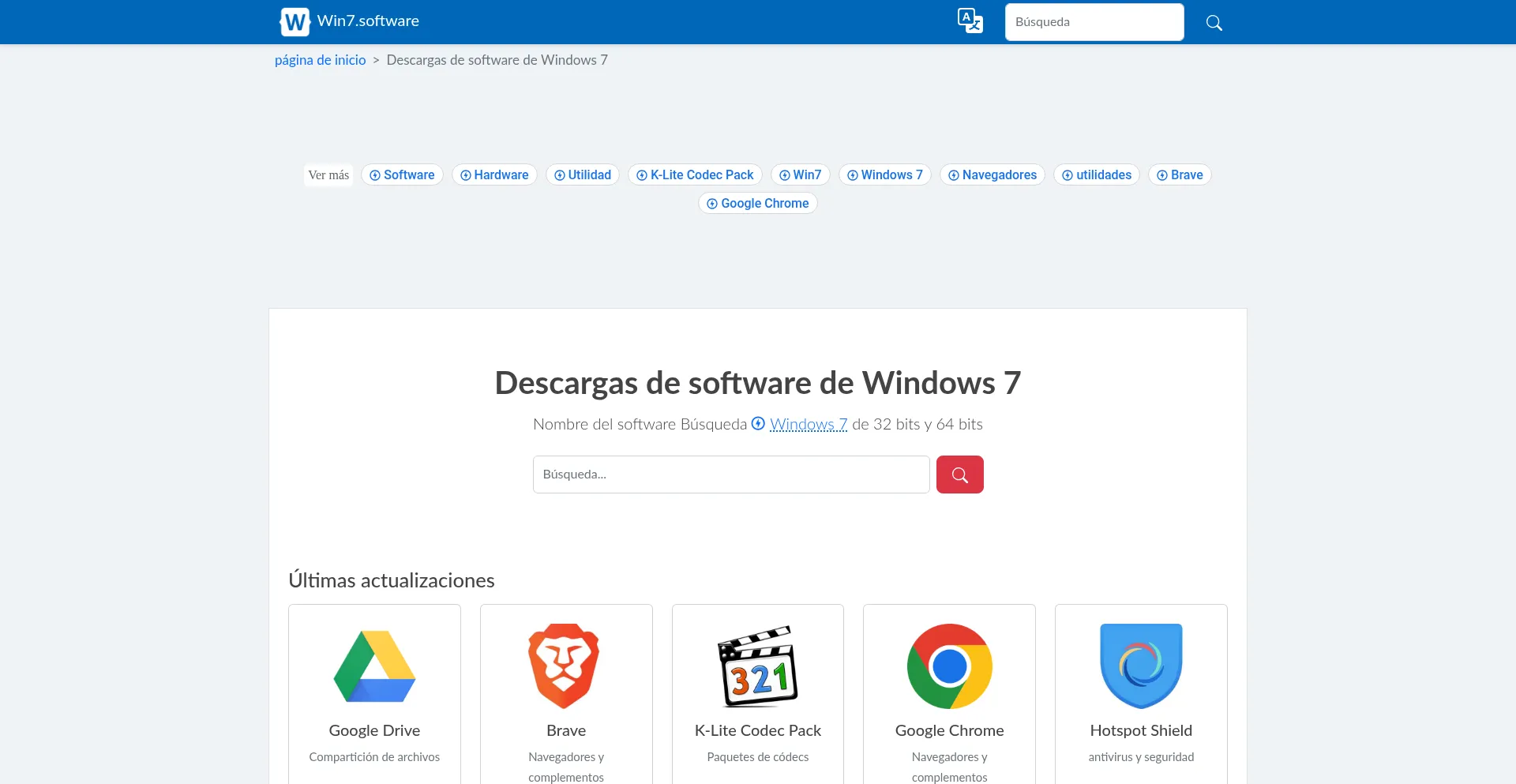Screen dimensions: 1516x784
Task: Go to 'página de inicio' breadcrumb
Action: [320, 60]
